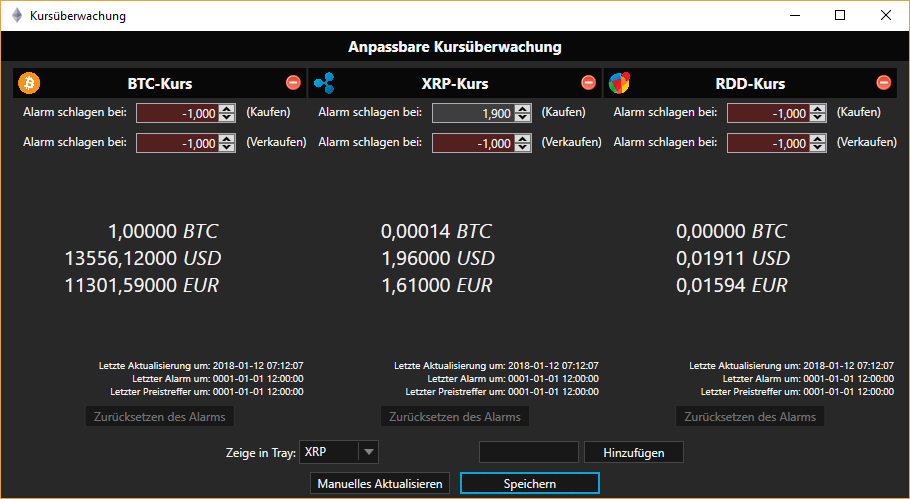Viewport: 910px width, 499px height.
Task: Focus the XRP Verkaufen alarm value field
Action: click(473, 143)
